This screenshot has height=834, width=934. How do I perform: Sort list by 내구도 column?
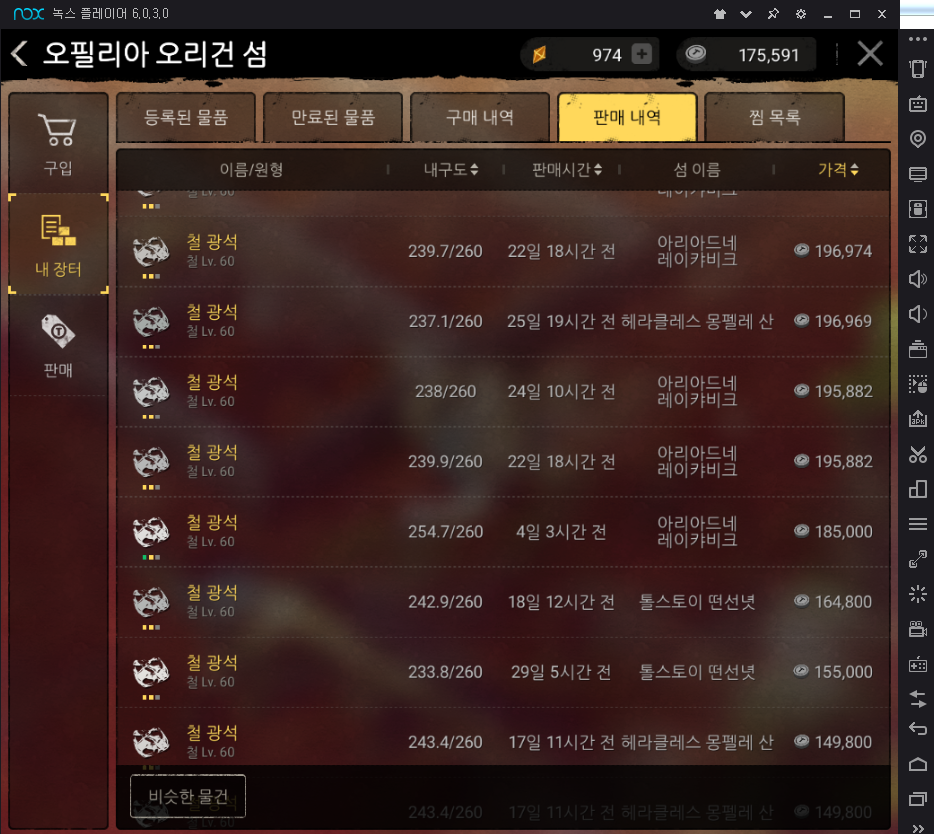pyautogui.click(x=451, y=170)
